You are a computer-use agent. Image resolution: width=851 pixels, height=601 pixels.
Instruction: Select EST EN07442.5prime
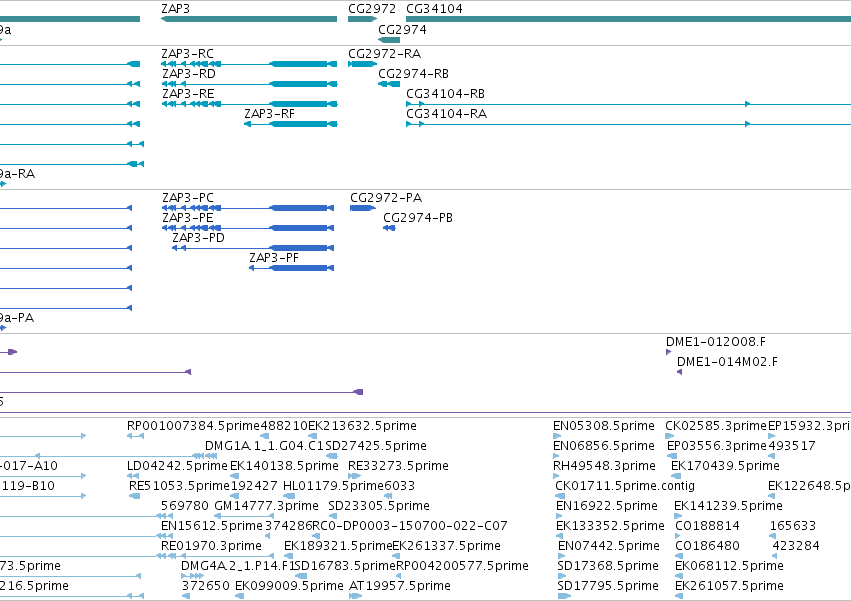click(x=611, y=546)
